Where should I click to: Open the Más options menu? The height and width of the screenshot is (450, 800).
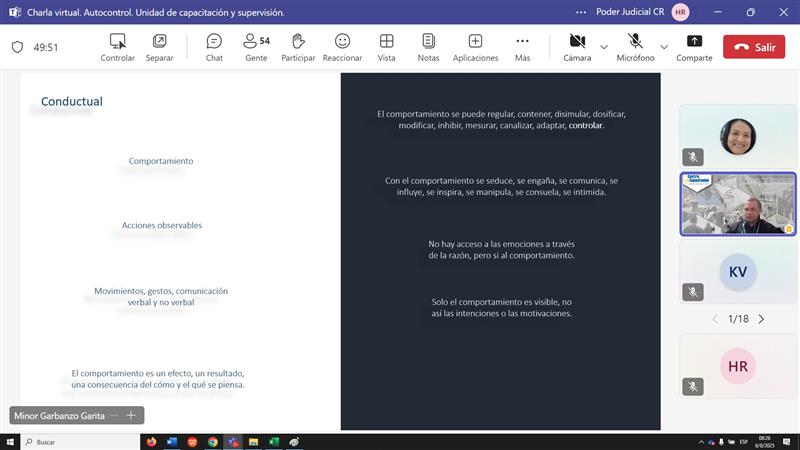pos(522,47)
